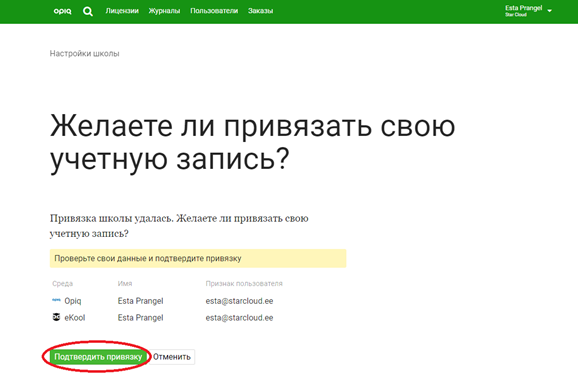Viewport: 578px width, 392px height.
Task: Click Esta Prangel name in eKool row
Action: pos(140,318)
